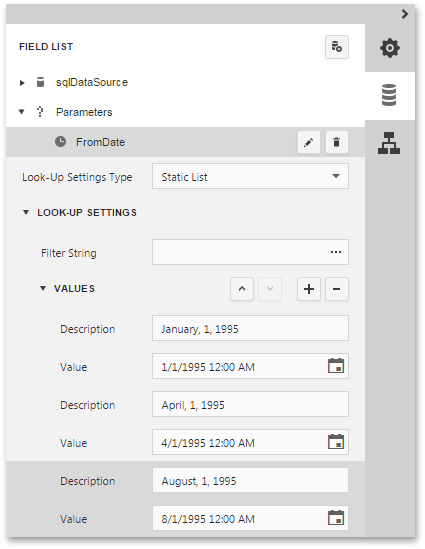This screenshot has height=549, width=425.
Task: Collapse the LOOK-UP SETTINGS section
Action: (26, 212)
